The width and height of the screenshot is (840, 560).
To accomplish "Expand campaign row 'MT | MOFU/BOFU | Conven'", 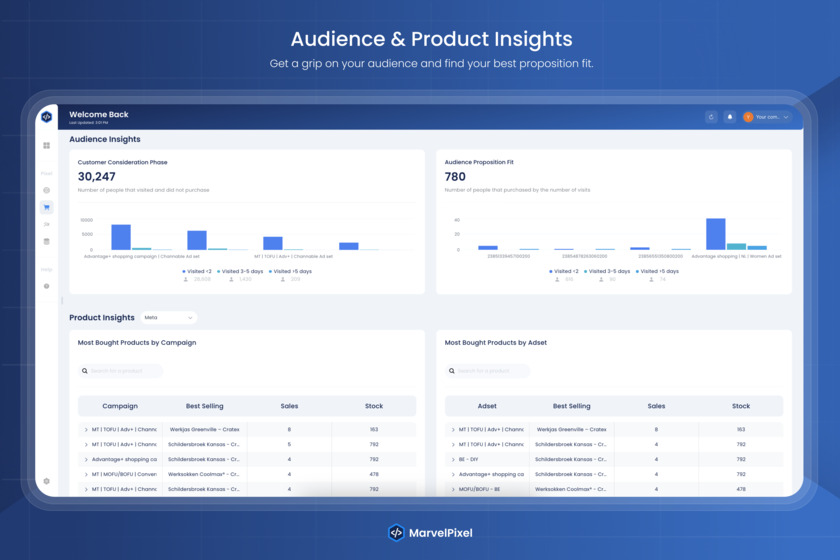I will pos(86,475).
